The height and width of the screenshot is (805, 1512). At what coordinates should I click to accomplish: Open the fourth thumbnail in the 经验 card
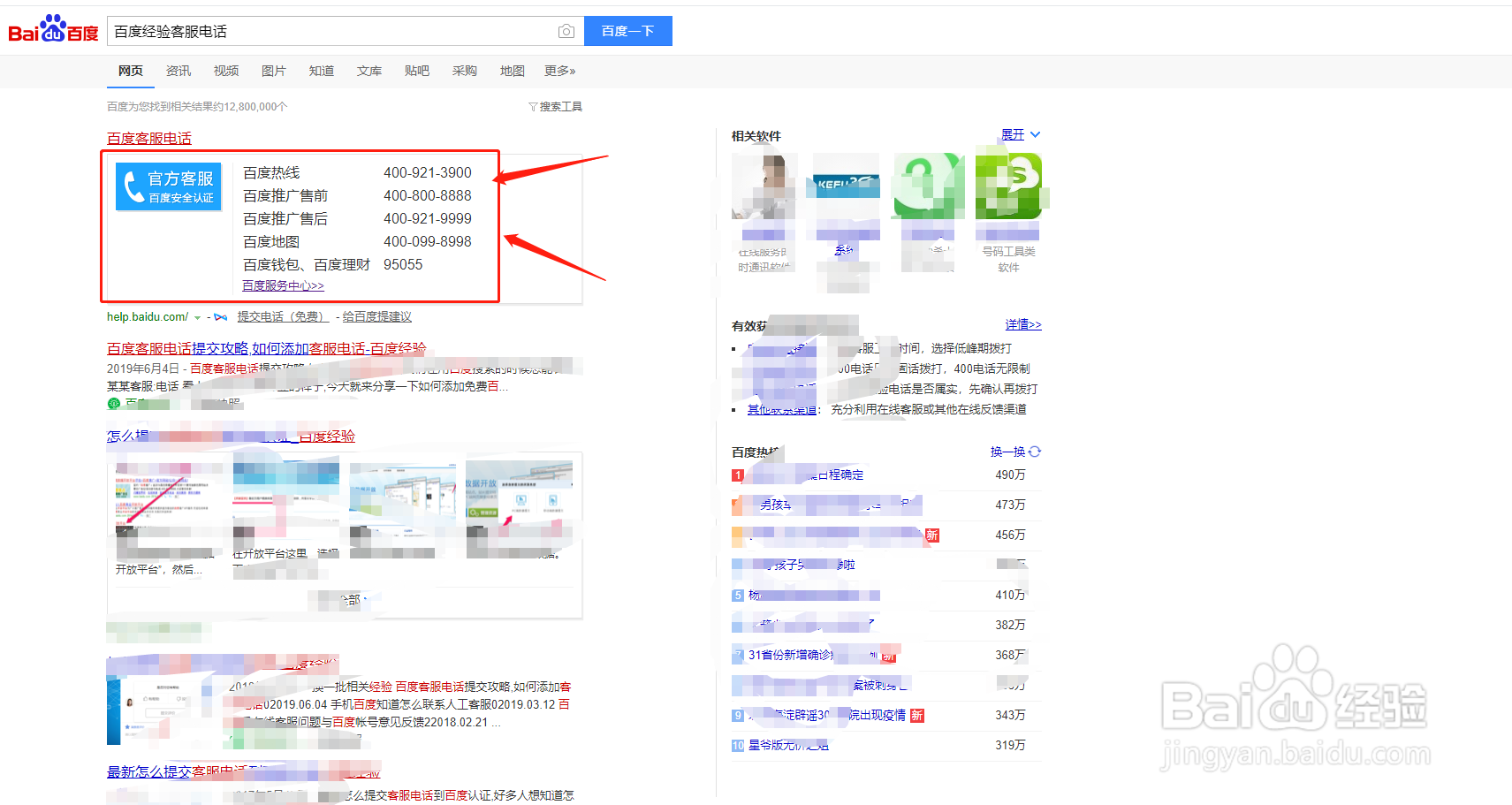pyautogui.click(x=520, y=497)
